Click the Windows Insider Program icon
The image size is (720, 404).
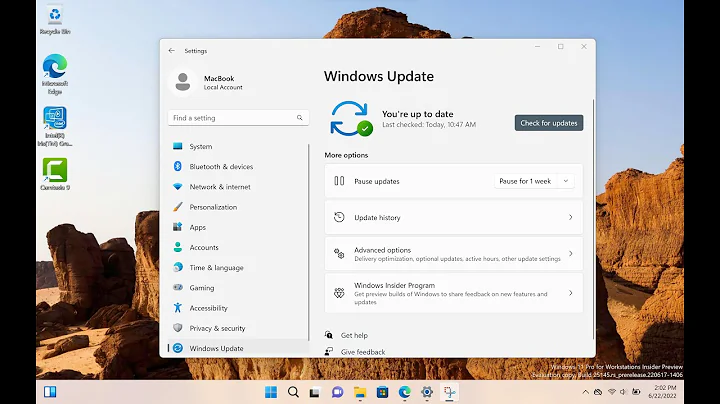point(339,293)
